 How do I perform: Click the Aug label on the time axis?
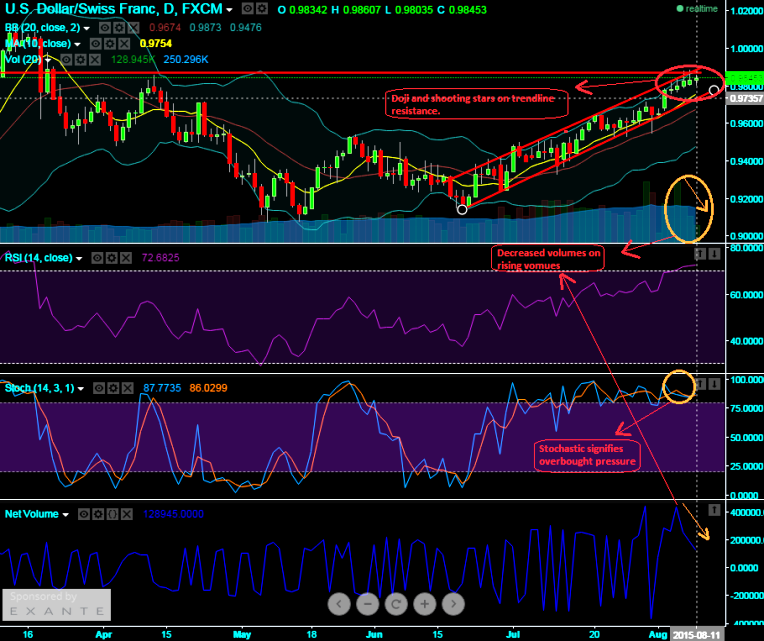pos(658,634)
